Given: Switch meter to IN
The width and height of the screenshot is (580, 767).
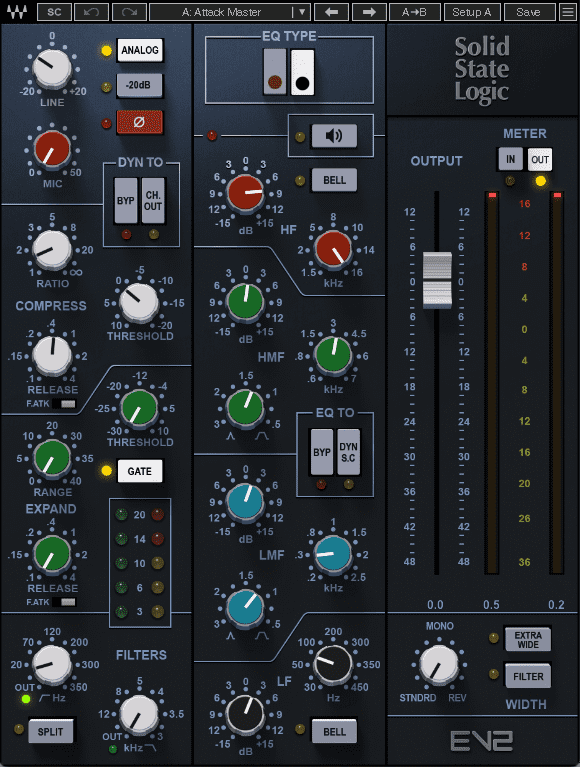Looking at the screenshot, I should coord(510,159).
